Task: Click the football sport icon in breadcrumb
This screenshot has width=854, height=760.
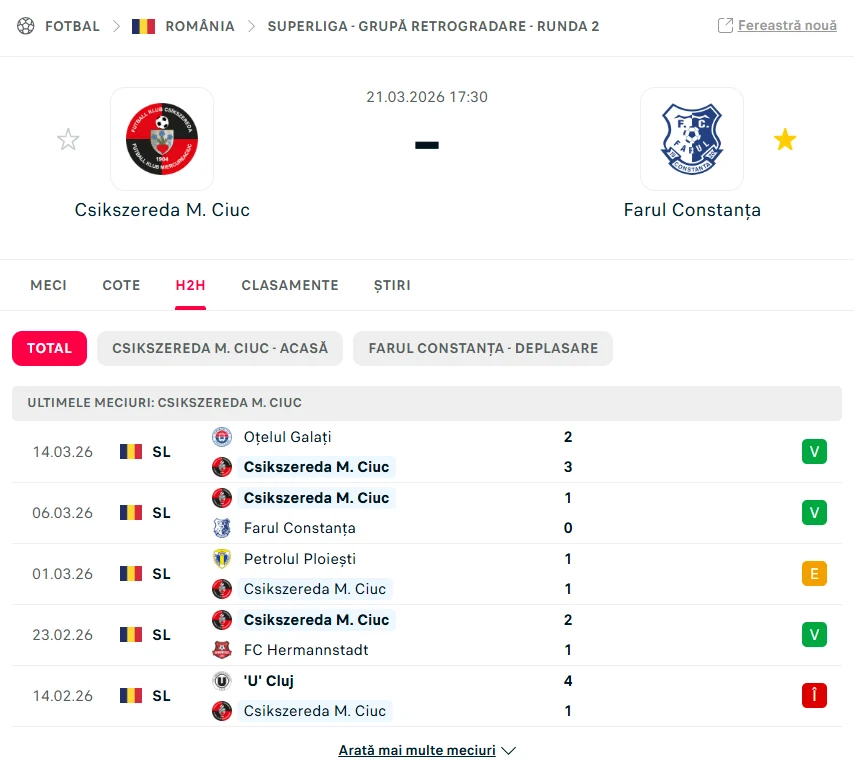Action: pyautogui.click(x=25, y=26)
